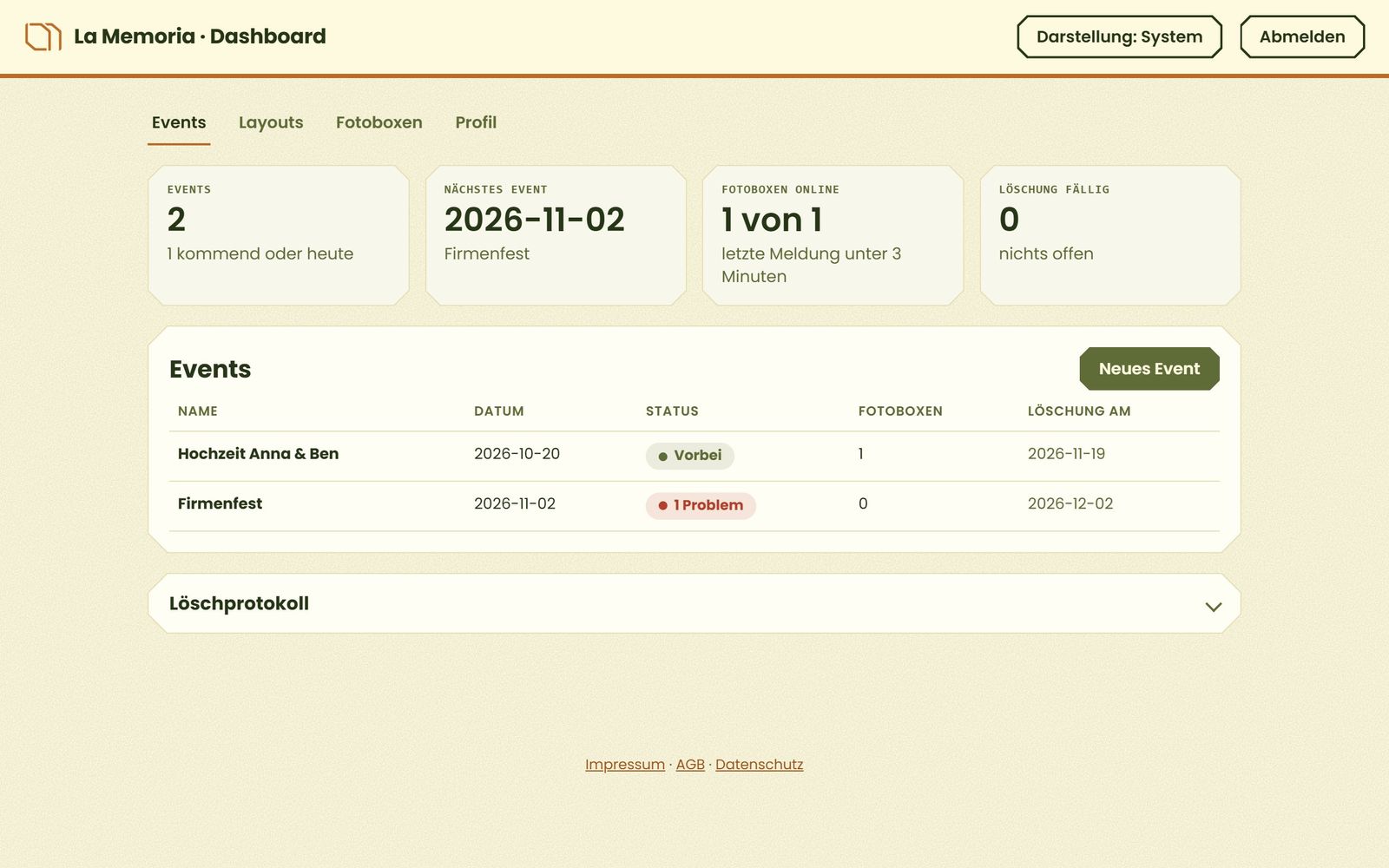This screenshot has height=868, width=1389.
Task: Log out with the Abmelden button
Action: [1302, 36]
